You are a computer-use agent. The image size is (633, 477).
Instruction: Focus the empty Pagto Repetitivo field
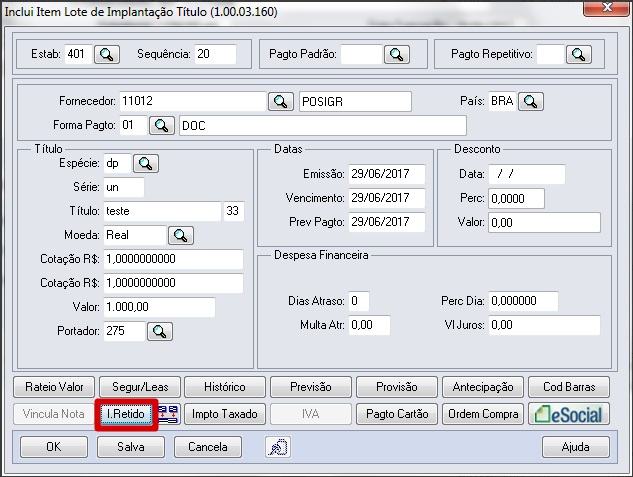[550, 54]
